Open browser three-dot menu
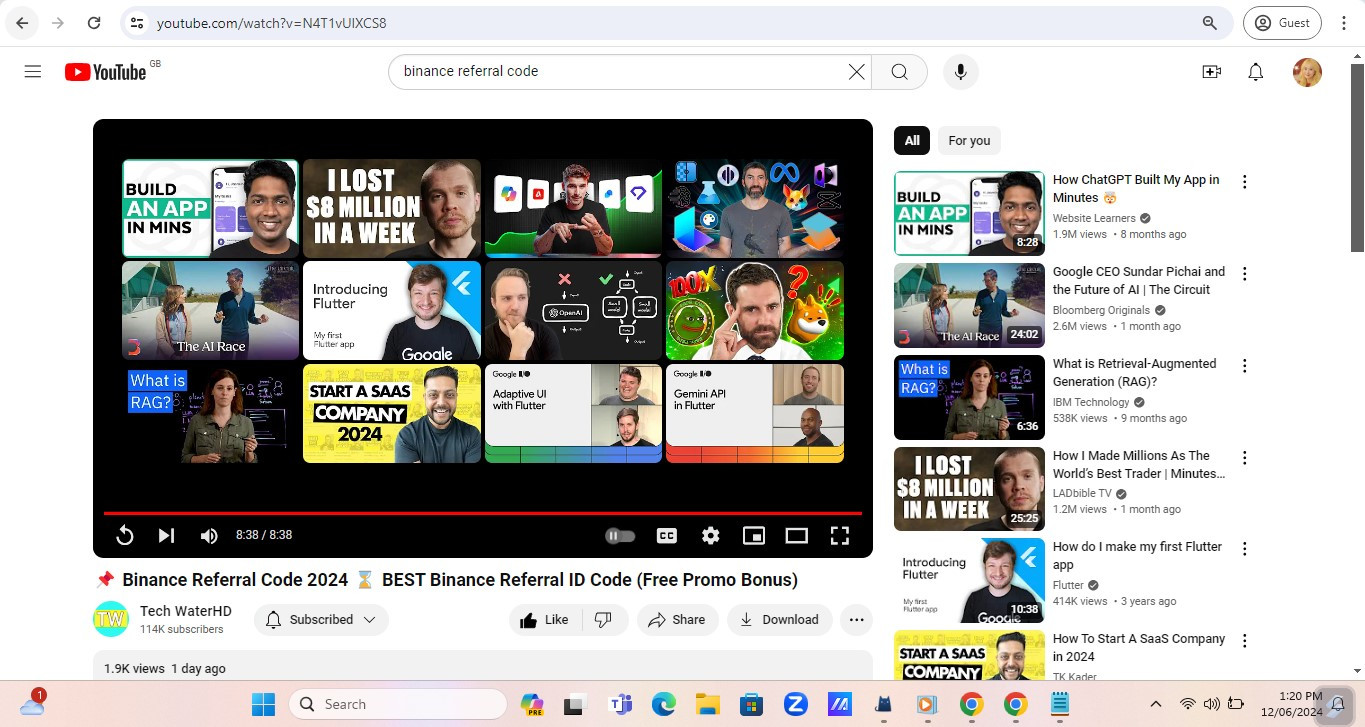 tap(1343, 22)
